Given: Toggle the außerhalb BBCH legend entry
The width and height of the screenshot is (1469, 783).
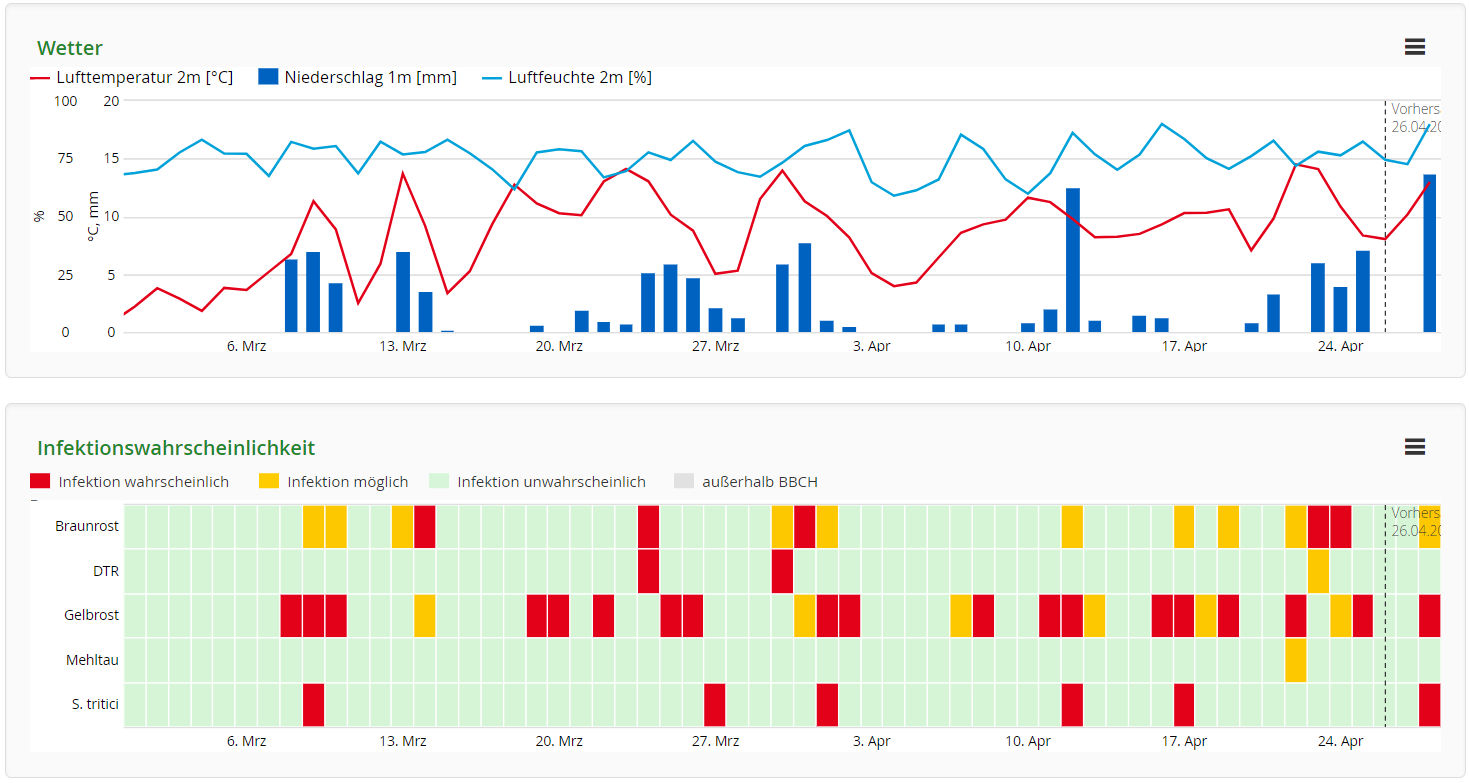Looking at the screenshot, I should click(746, 481).
